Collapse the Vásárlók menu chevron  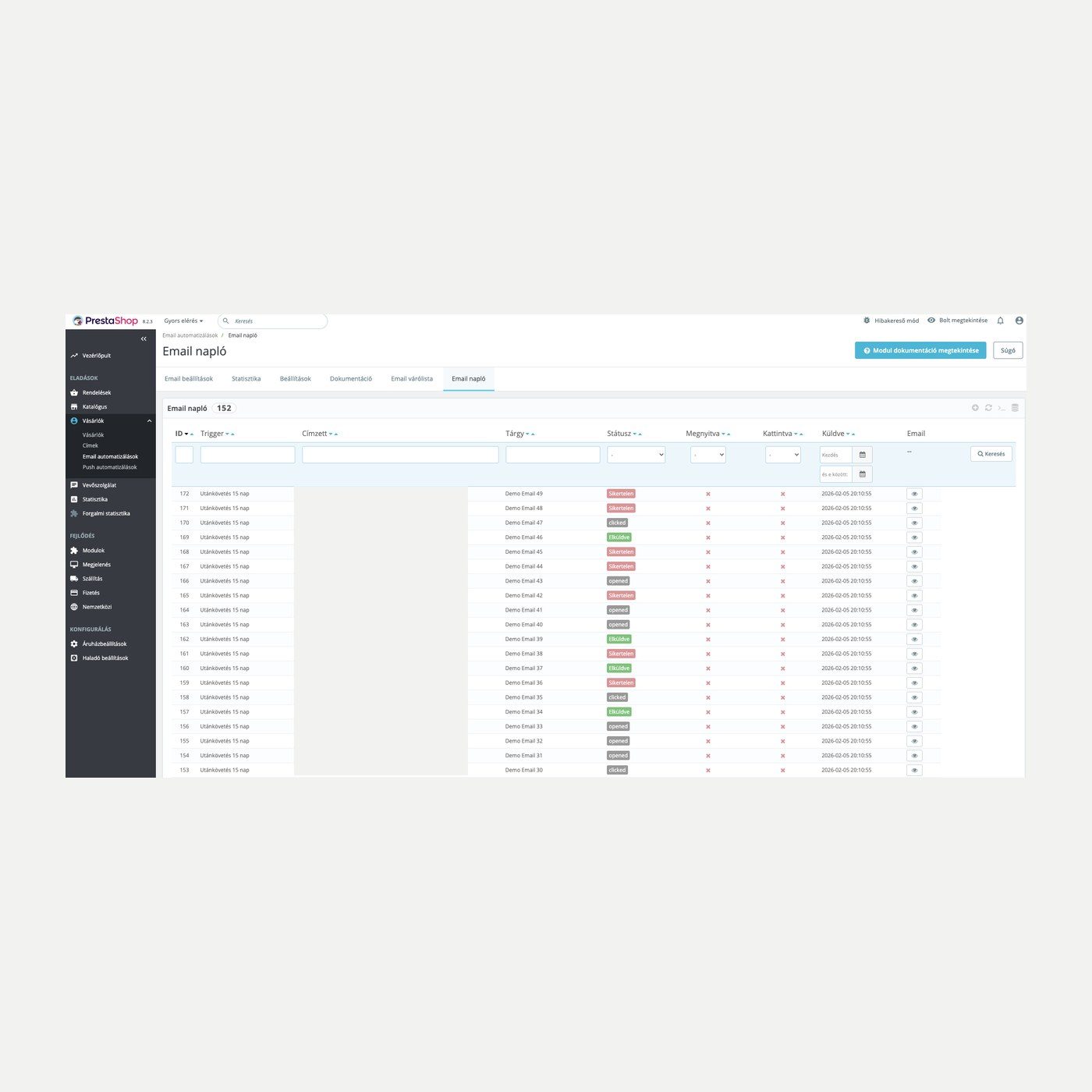pos(149,421)
